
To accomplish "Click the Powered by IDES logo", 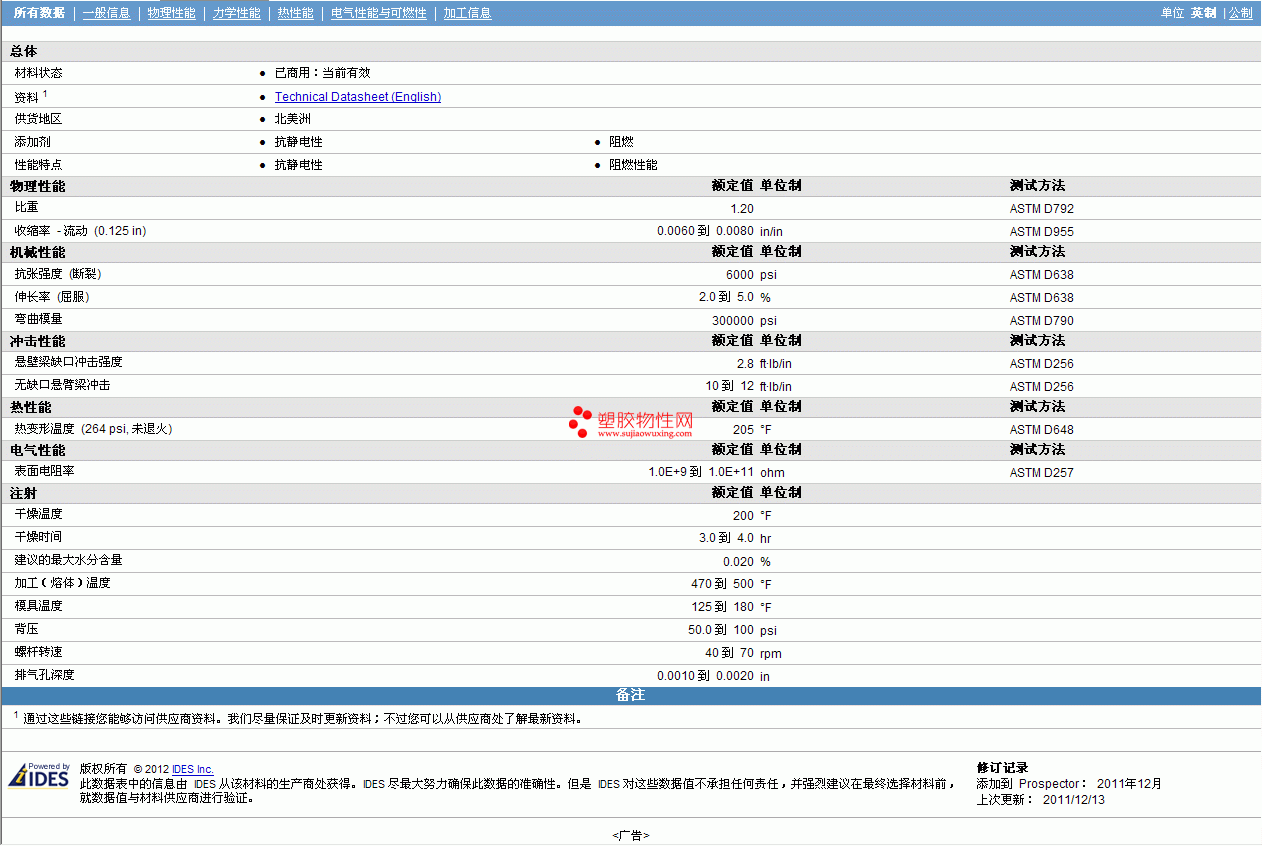I will 39,776.
